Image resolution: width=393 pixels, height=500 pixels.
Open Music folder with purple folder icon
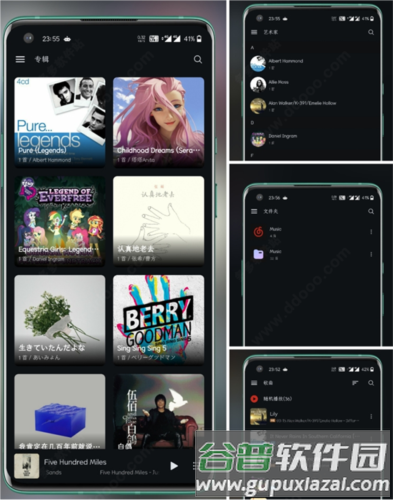(313, 254)
